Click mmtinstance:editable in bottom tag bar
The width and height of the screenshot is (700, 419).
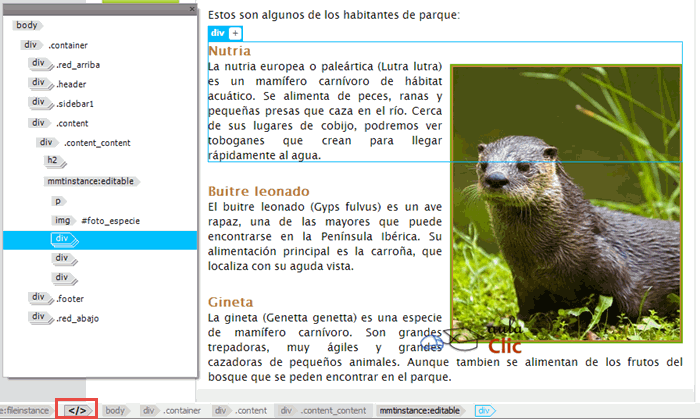coord(418,411)
